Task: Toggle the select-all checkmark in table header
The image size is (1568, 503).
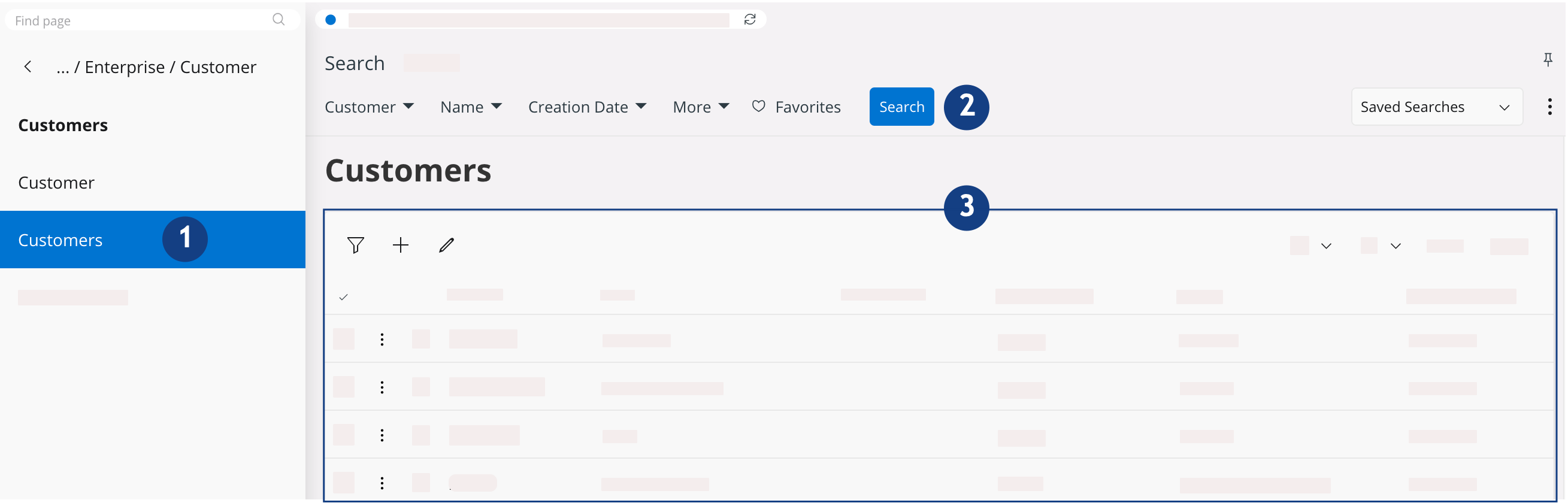Action: (343, 297)
